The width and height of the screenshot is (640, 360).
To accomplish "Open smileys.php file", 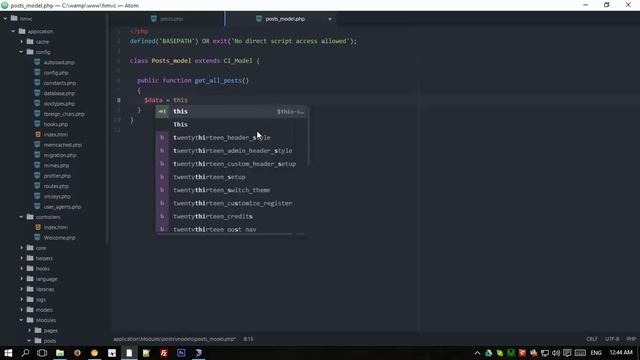I will [x=57, y=196].
